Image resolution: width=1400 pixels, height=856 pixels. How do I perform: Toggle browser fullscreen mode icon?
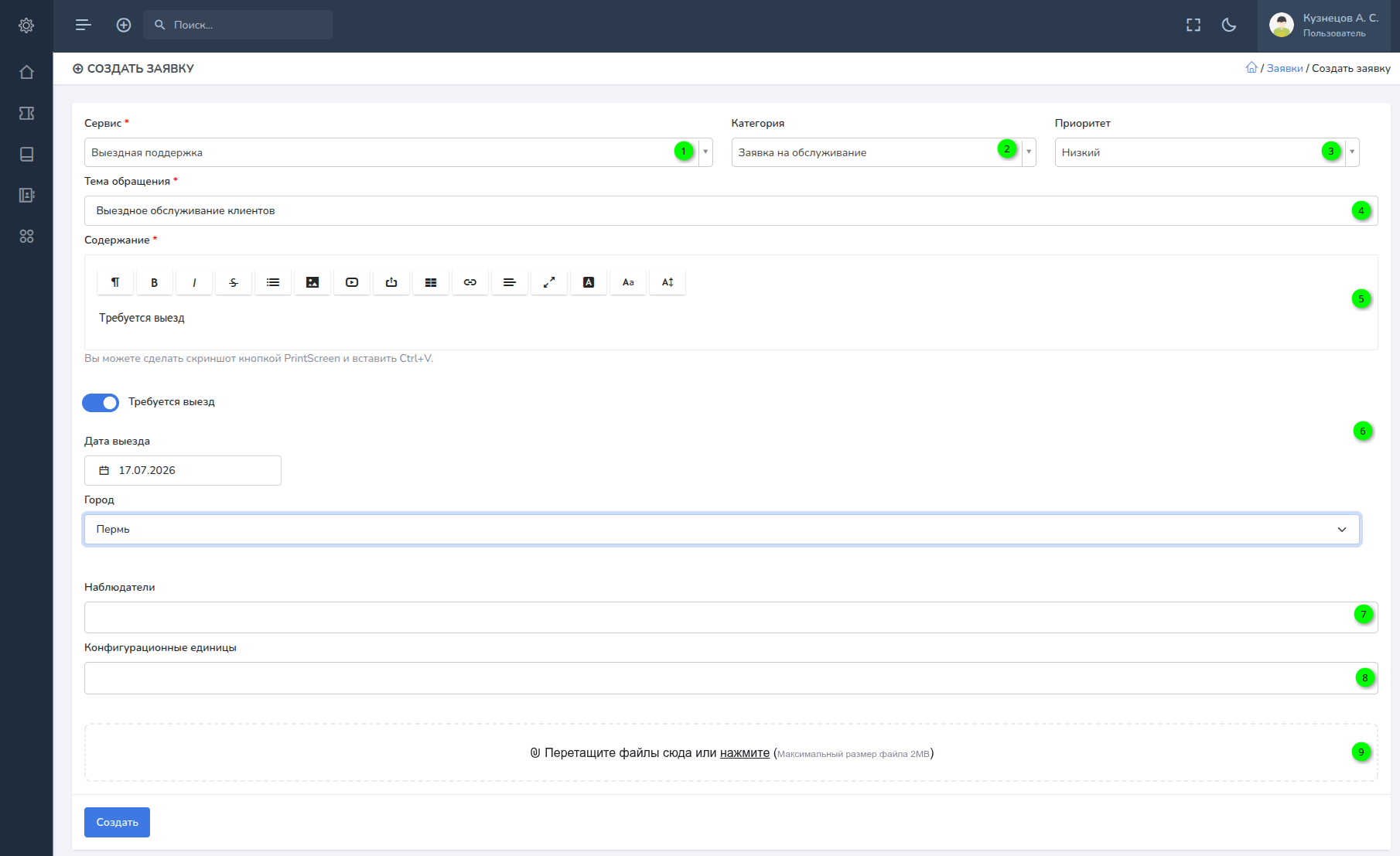pos(1193,25)
